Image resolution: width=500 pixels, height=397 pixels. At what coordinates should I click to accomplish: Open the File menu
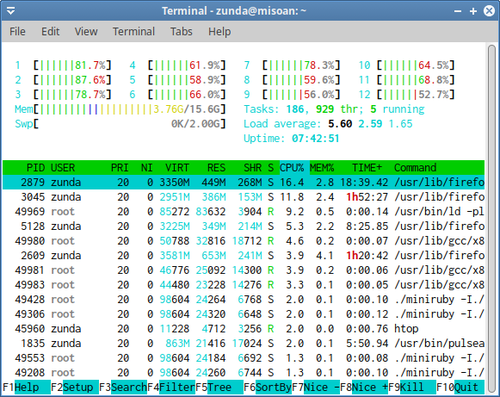pos(17,32)
